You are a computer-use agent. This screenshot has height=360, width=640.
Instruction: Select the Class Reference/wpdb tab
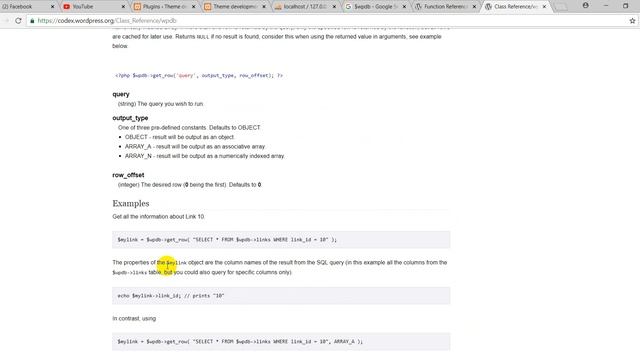(x=516, y=7)
